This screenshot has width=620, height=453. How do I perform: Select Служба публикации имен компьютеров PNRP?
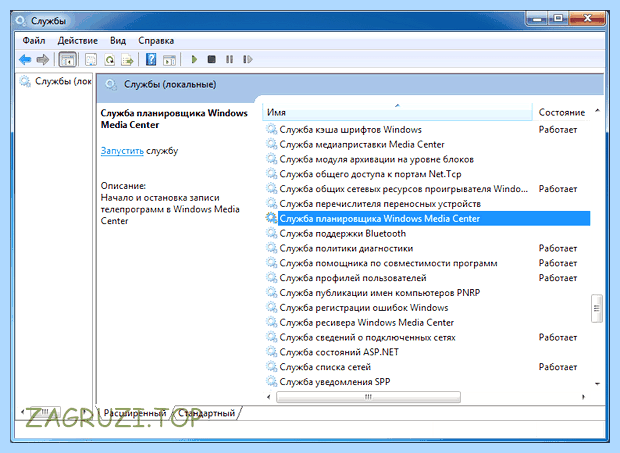click(380, 293)
